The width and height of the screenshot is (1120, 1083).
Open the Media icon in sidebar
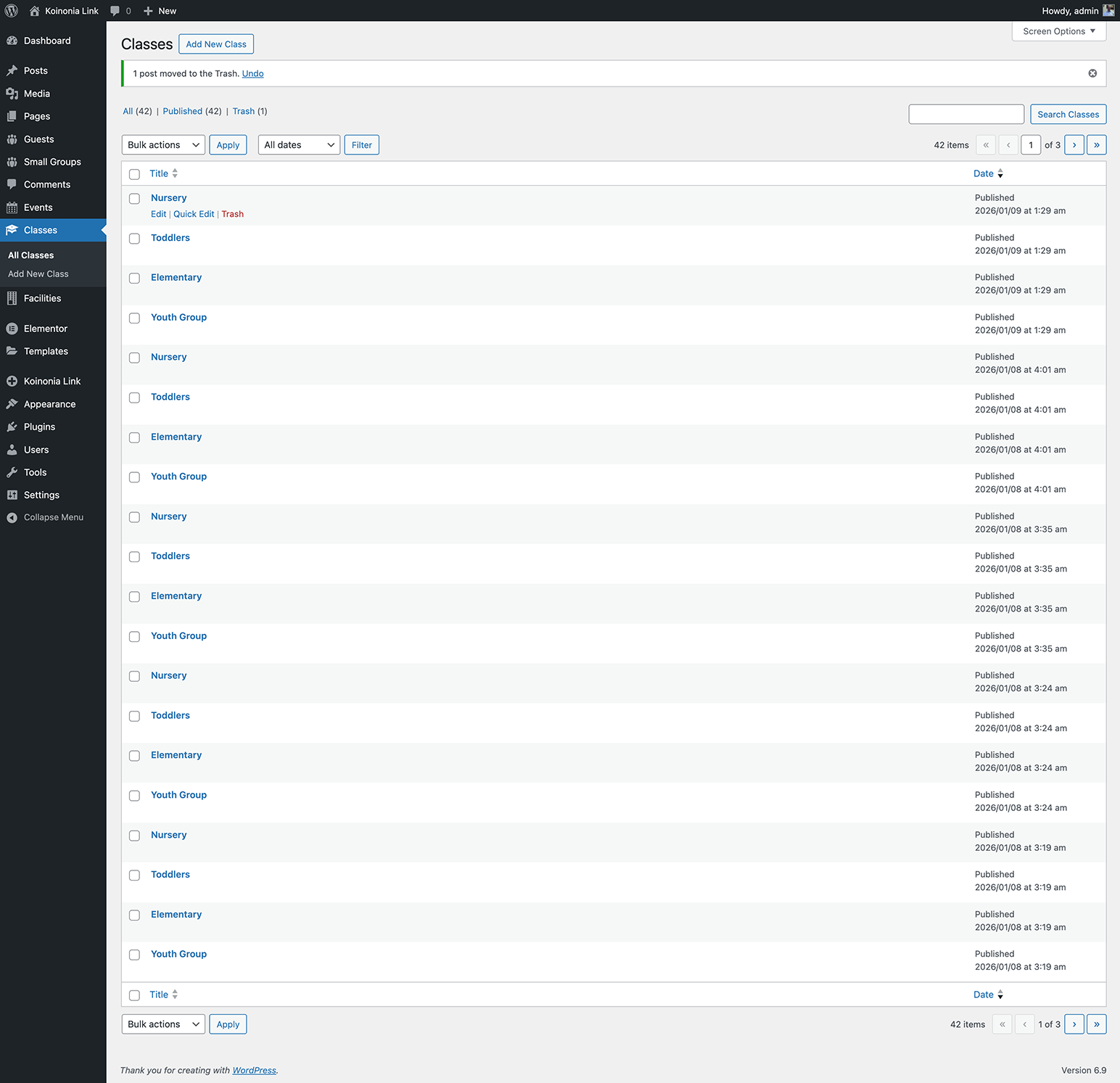[12, 94]
